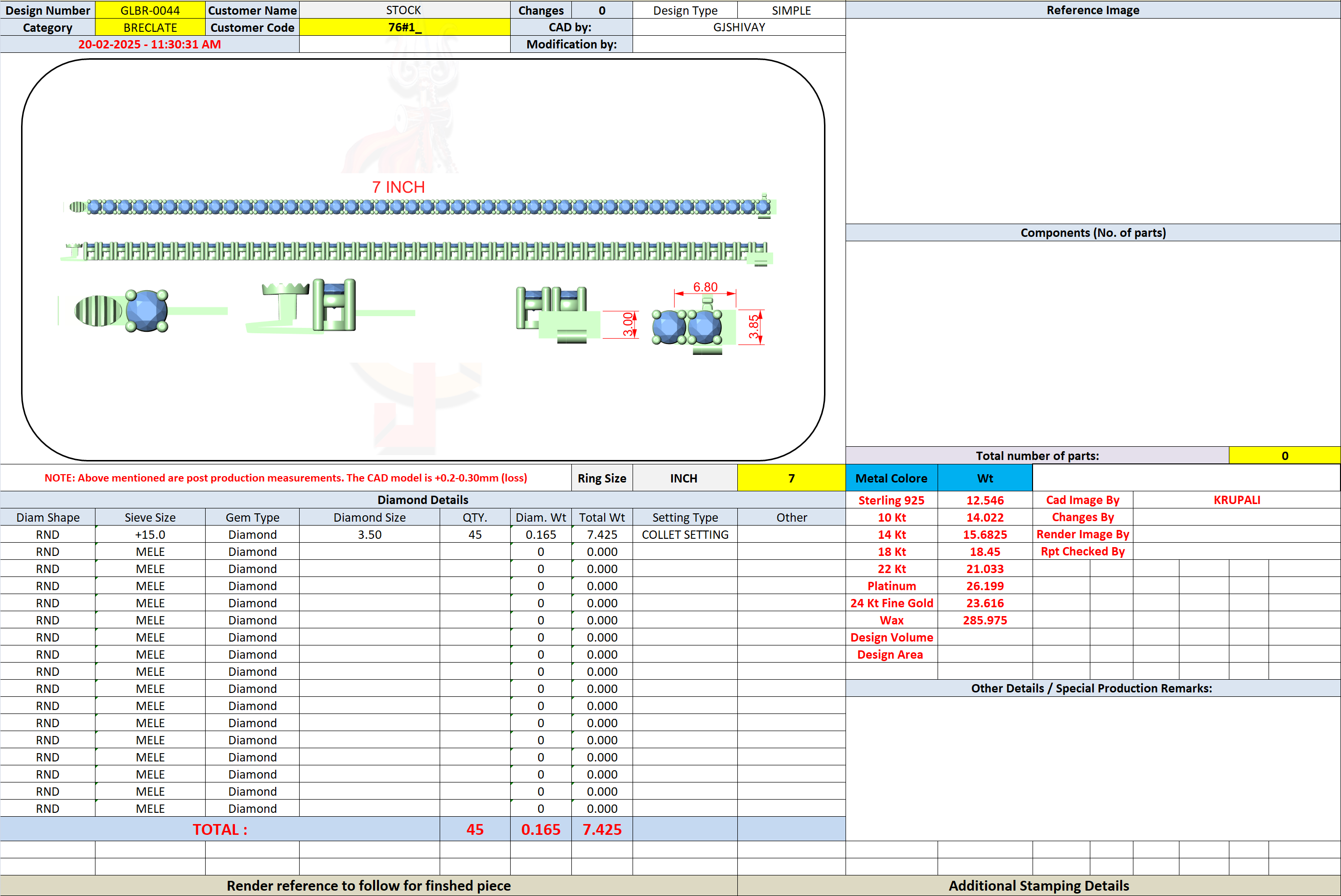Image resolution: width=1341 pixels, height=896 pixels.
Task: Select the SIMPLE design type cell
Action: [791, 10]
